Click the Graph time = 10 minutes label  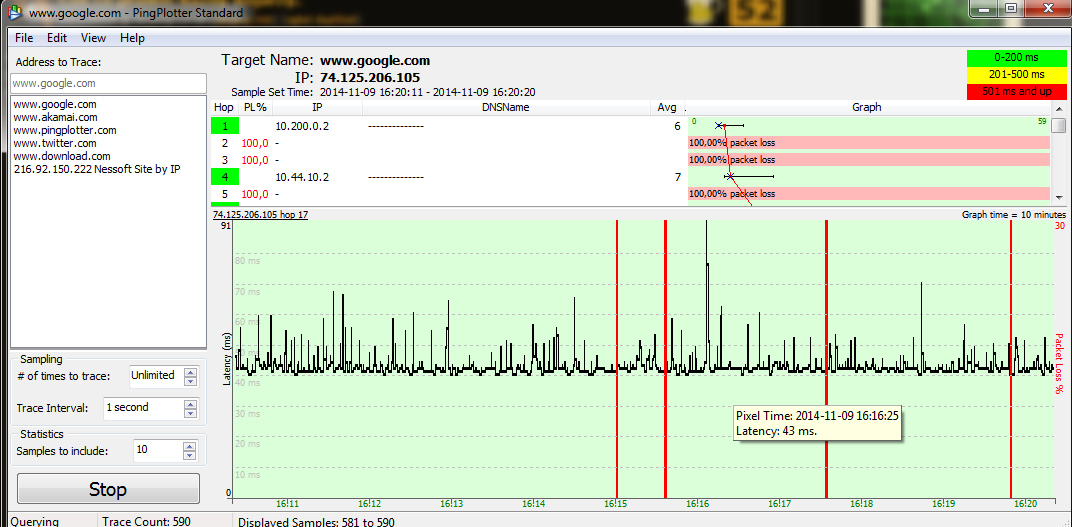1013,215
